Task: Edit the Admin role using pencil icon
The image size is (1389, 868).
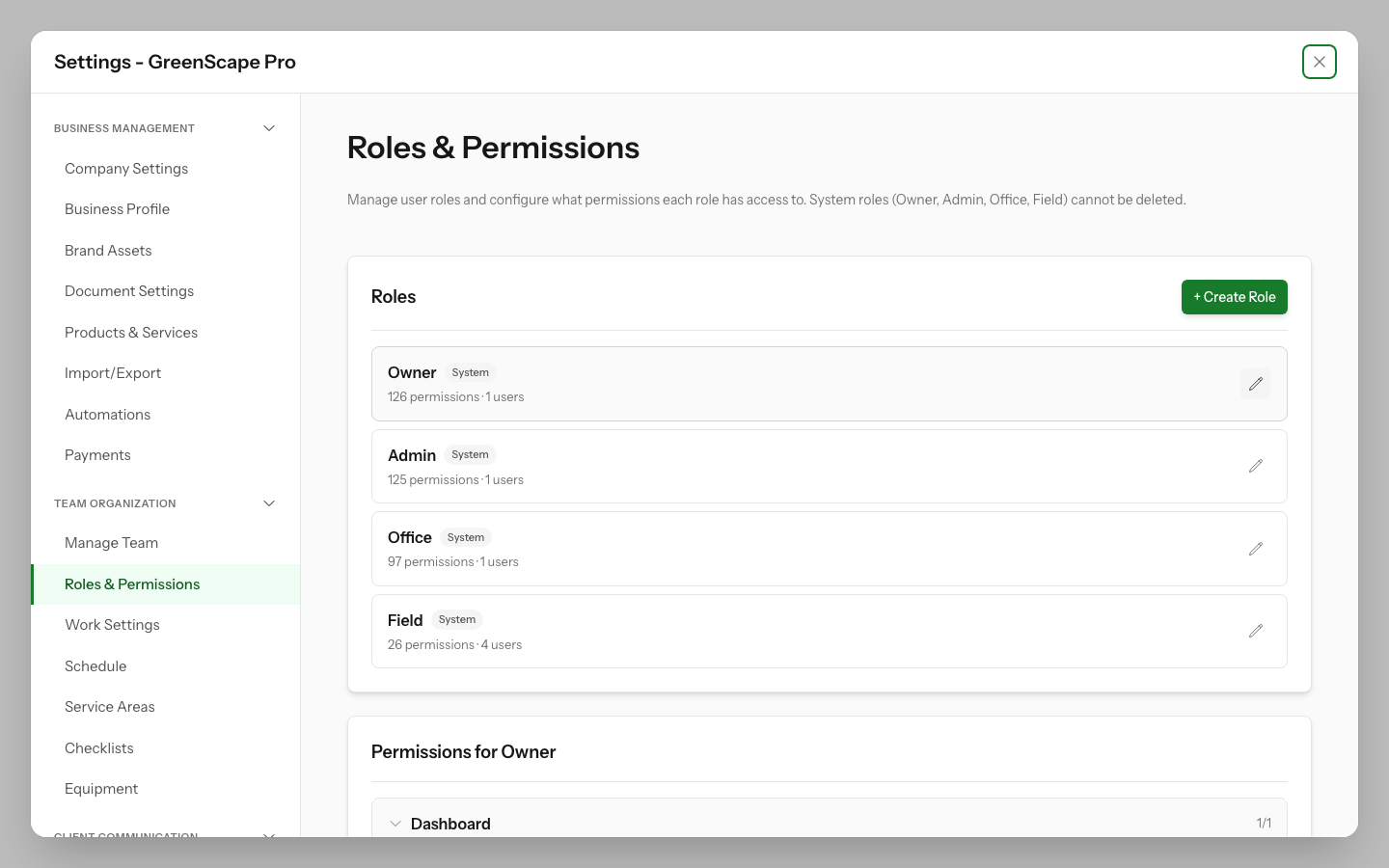Action: point(1256,466)
